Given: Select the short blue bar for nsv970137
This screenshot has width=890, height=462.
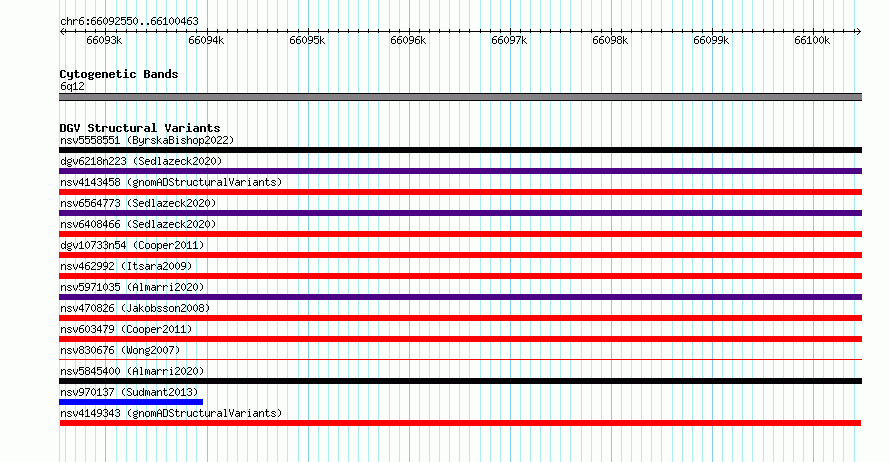Looking at the screenshot, I should (131, 402).
